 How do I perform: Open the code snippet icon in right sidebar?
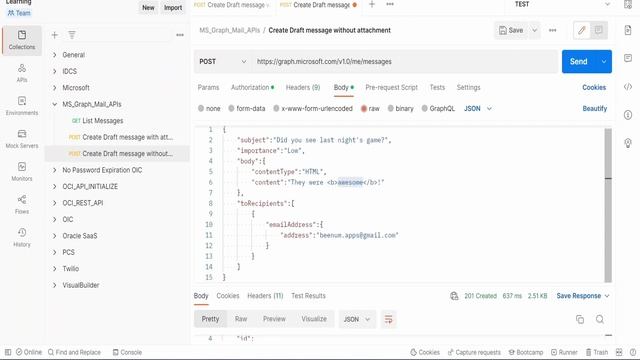[x=628, y=87]
